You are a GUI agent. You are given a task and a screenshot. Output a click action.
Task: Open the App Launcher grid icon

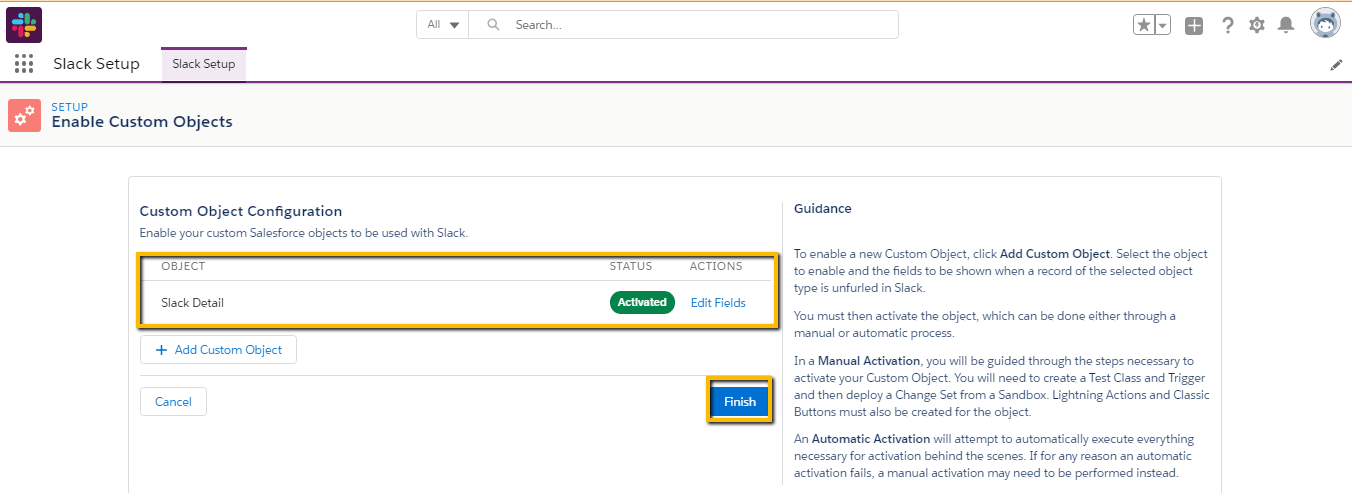pos(24,64)
